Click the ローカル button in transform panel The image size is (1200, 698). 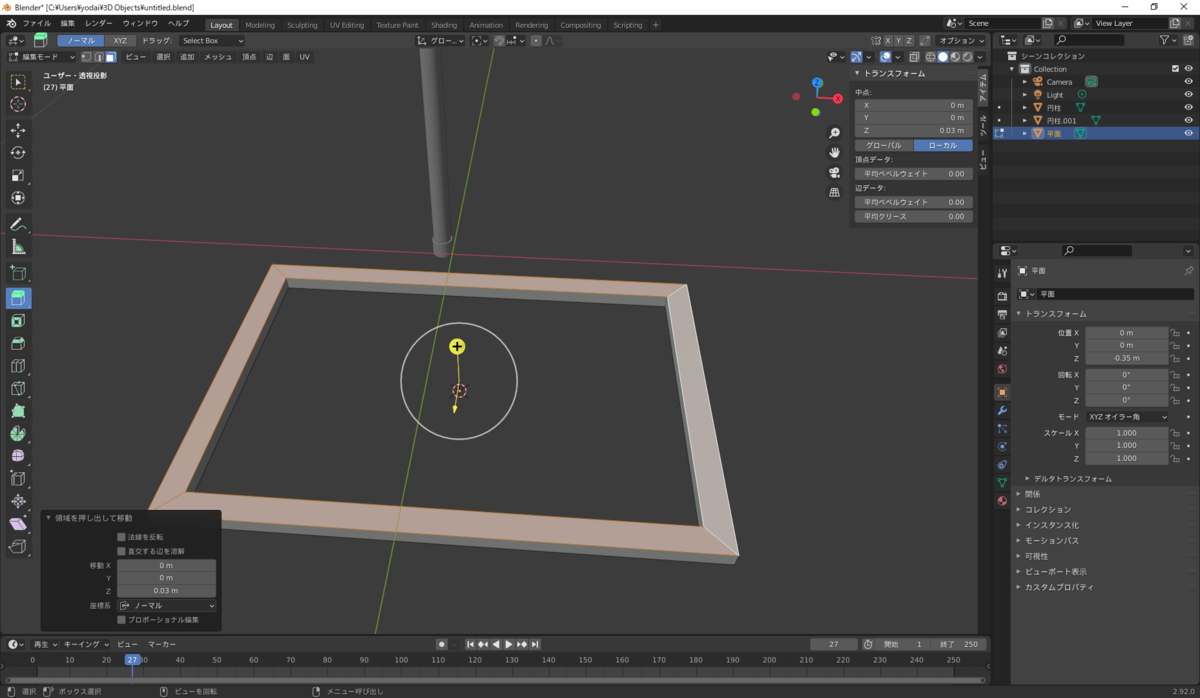pos(943,145)
